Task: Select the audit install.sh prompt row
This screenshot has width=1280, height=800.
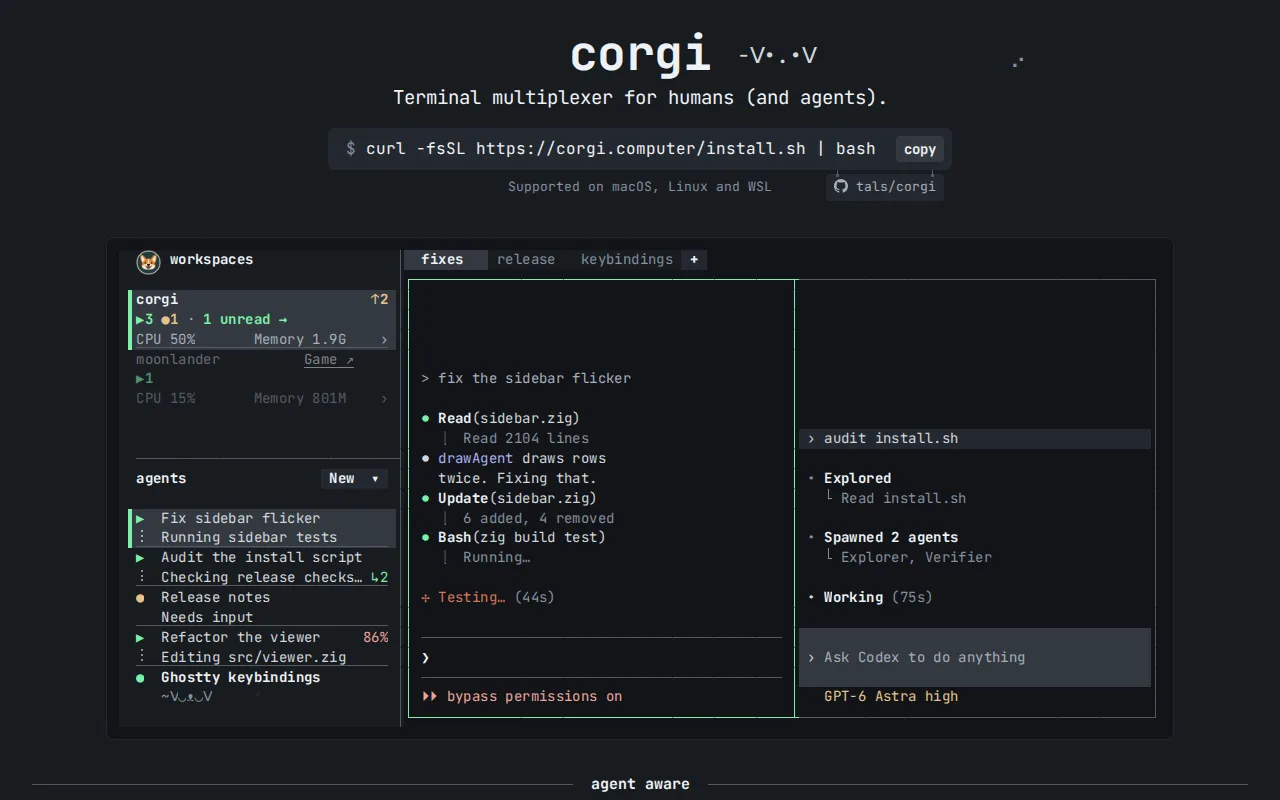Action: [x=975, y=439]
